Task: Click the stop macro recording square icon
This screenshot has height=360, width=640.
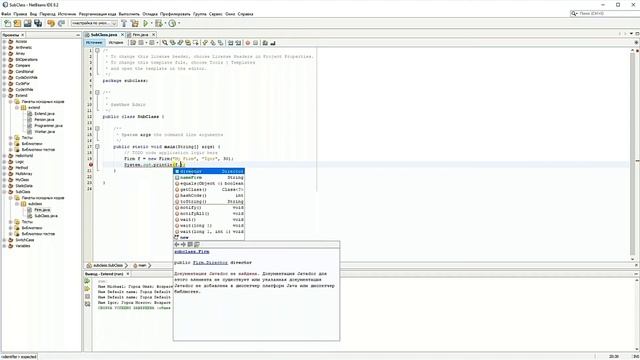Action: pos(256,42)
